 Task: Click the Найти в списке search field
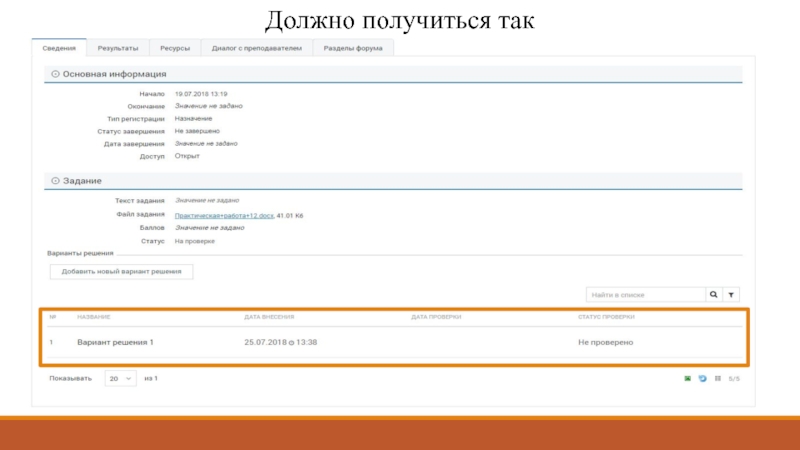(x=645, y=295)
